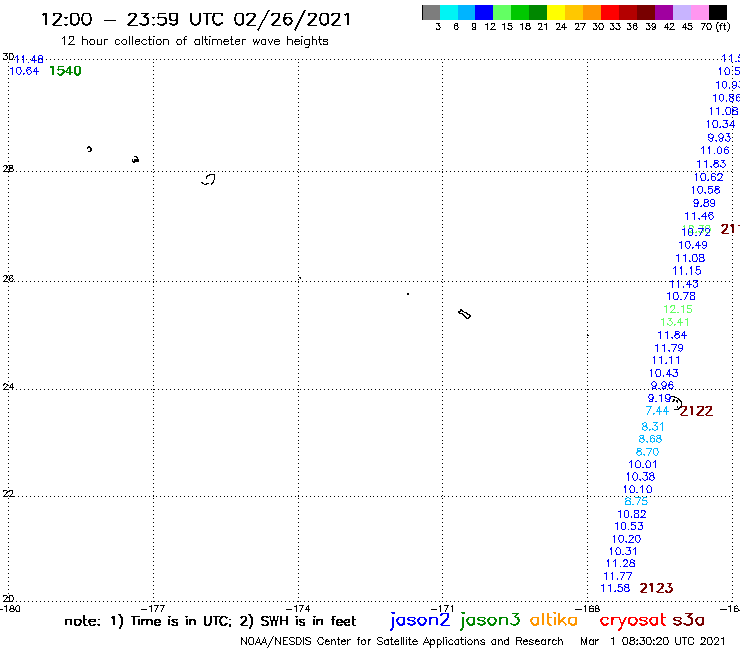The width and height of the screenshot is (740, 650).
Task: Click the reading '11.79'
Action: click(x=669, y=348)
